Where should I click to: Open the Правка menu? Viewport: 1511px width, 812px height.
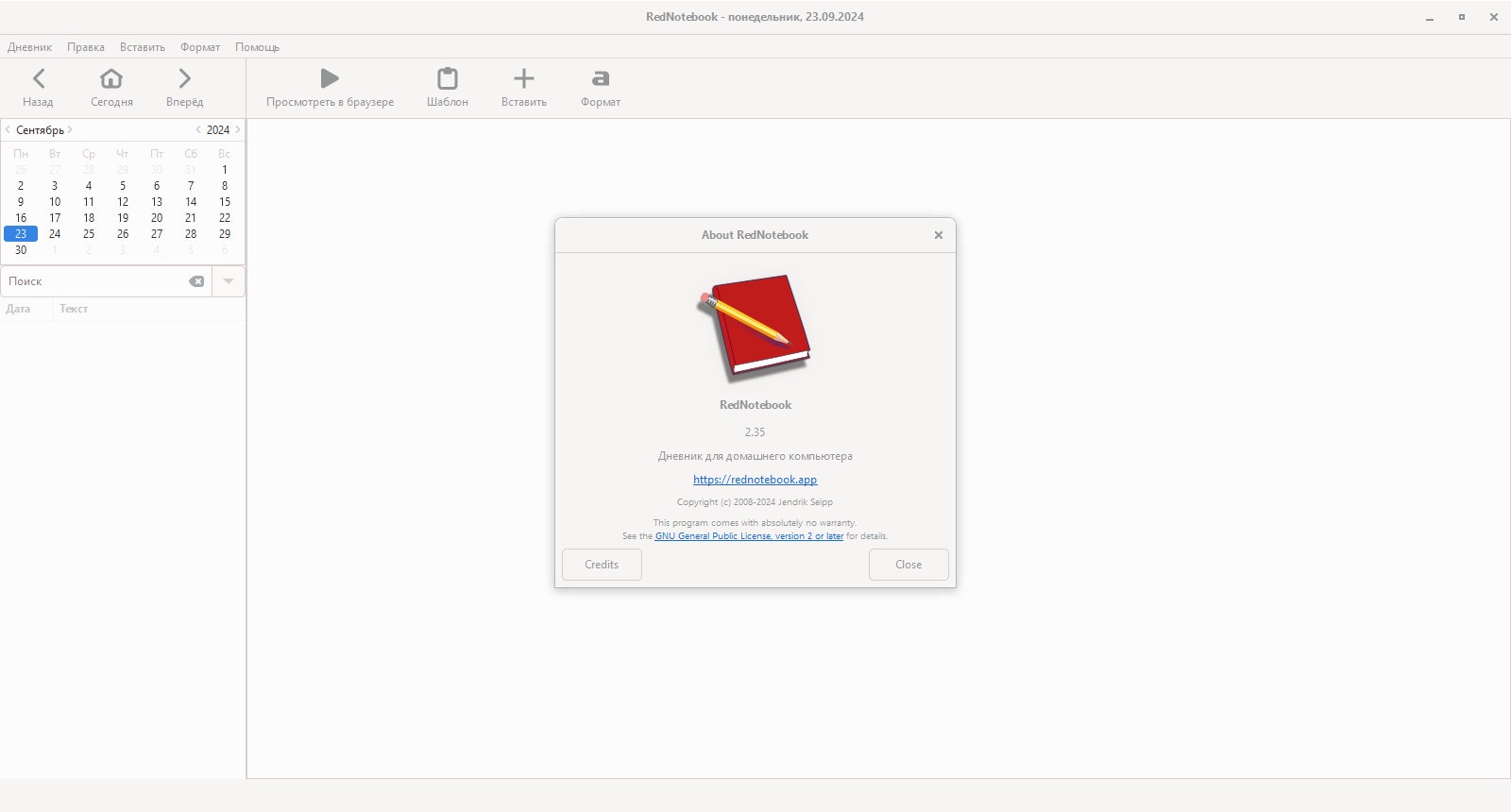point(86,47)
